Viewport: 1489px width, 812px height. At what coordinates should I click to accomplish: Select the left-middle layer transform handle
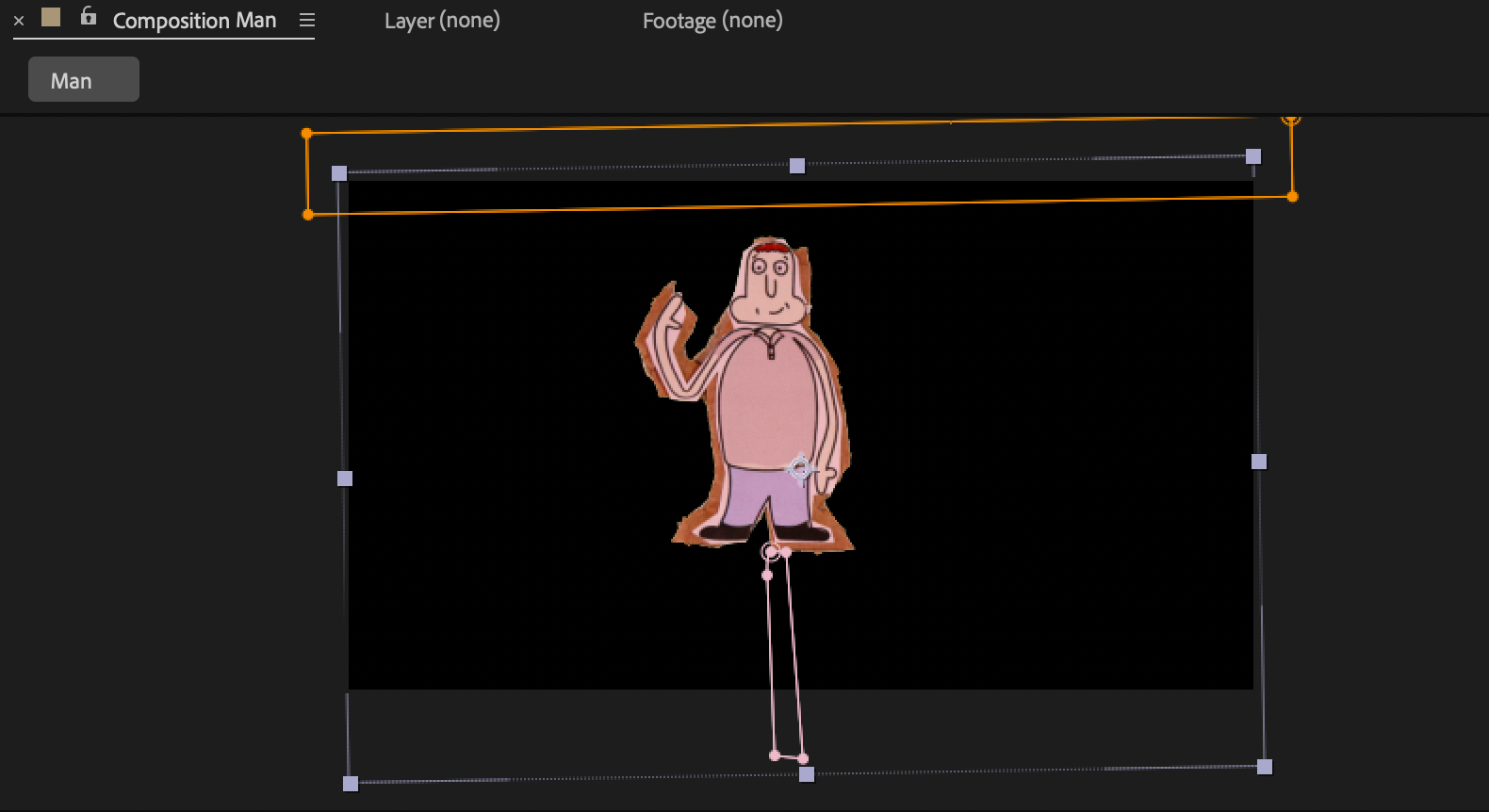345,479
